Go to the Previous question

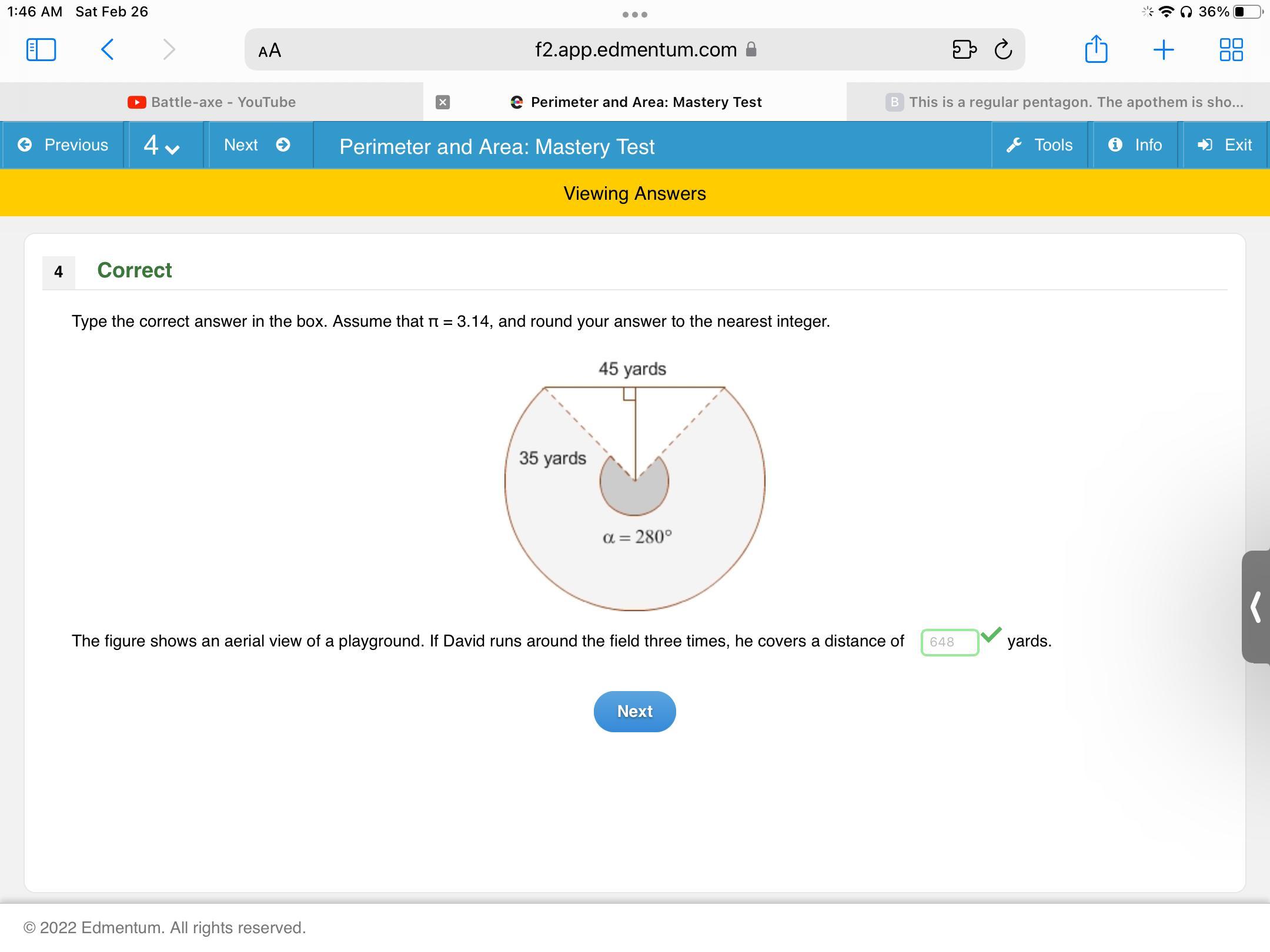tap(63, 145)
